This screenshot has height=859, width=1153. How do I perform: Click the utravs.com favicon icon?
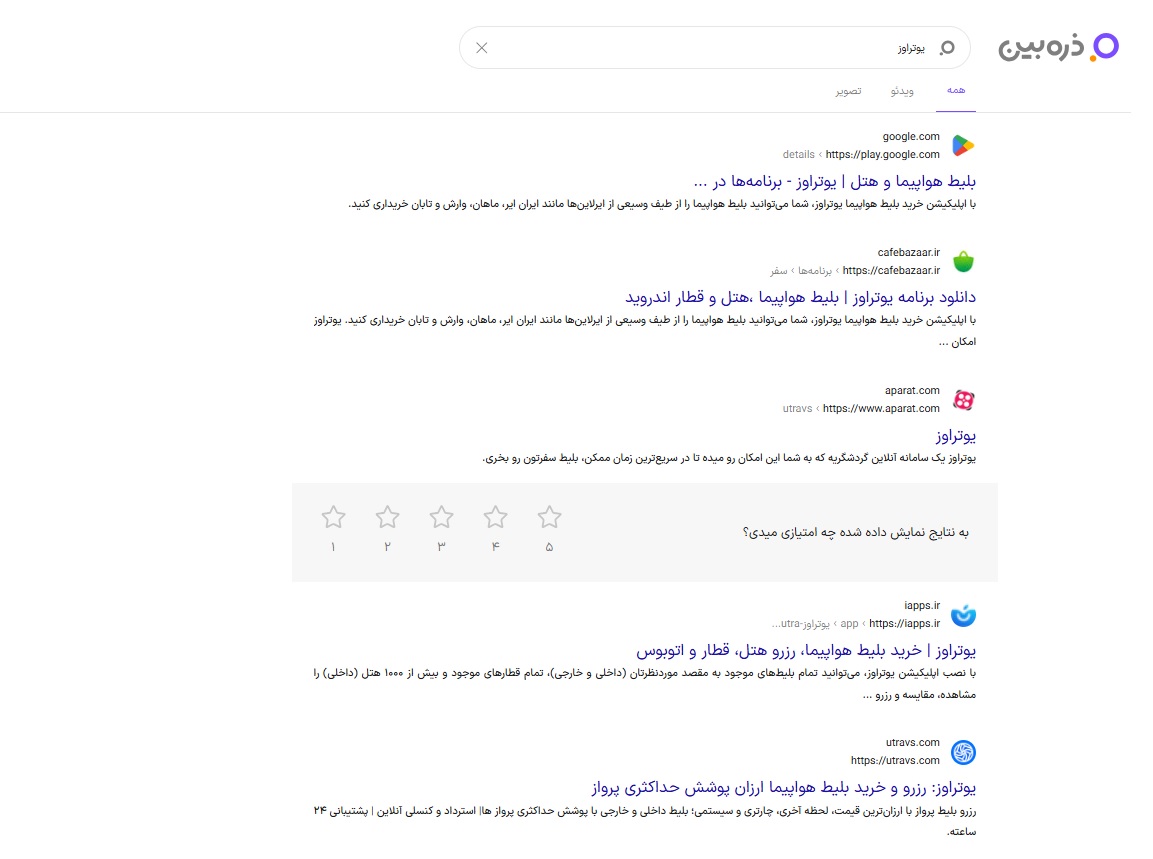(963, 752)
